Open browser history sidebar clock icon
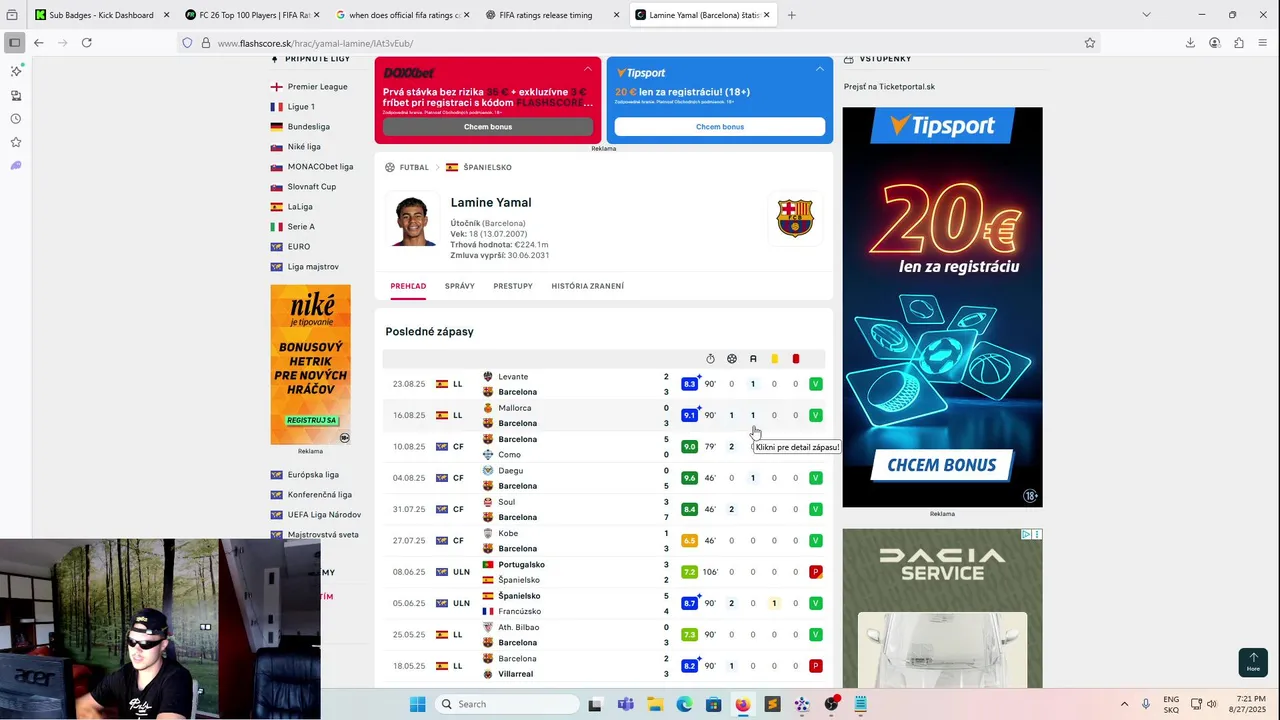Screen dimensions: 1280x720 [16, 119]
